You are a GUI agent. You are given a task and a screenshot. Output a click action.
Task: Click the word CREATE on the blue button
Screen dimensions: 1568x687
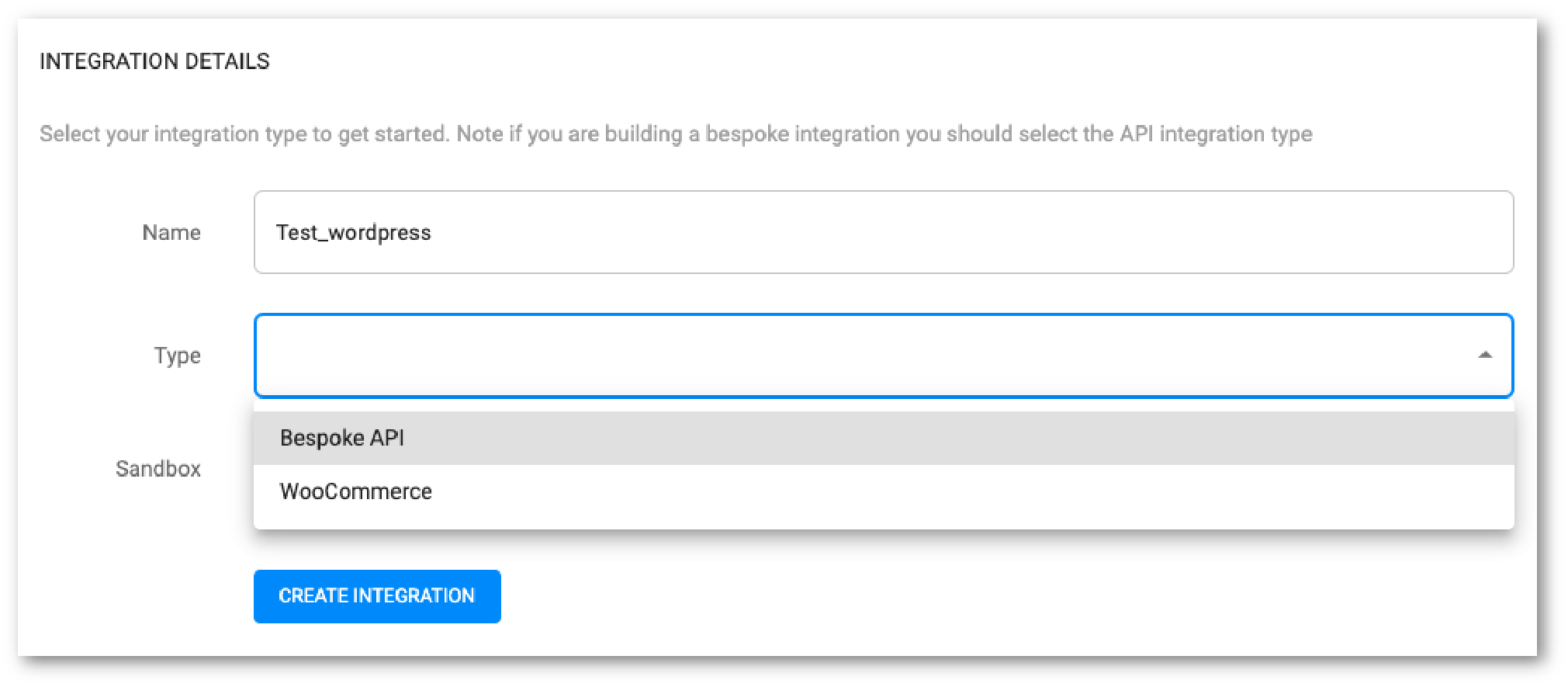(x=313, y=595)
